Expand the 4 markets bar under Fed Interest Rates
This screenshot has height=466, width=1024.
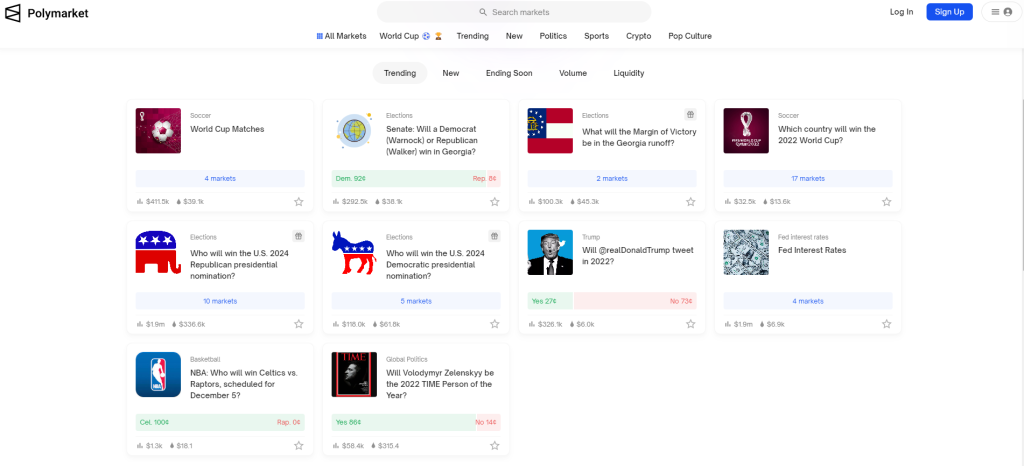808,301
